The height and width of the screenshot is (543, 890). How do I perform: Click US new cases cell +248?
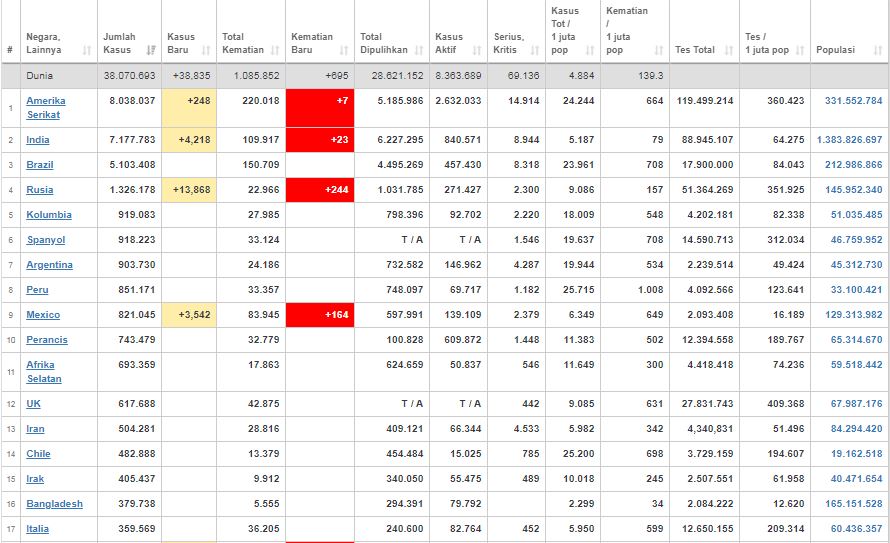click(189, 108)
